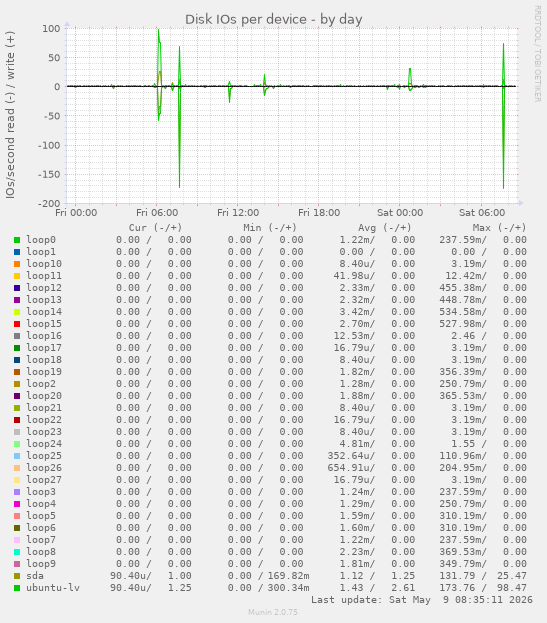Click the graph title 'Disk IOs per device - by day'
This screenshot has height=623, width=547.
[274, 19]
